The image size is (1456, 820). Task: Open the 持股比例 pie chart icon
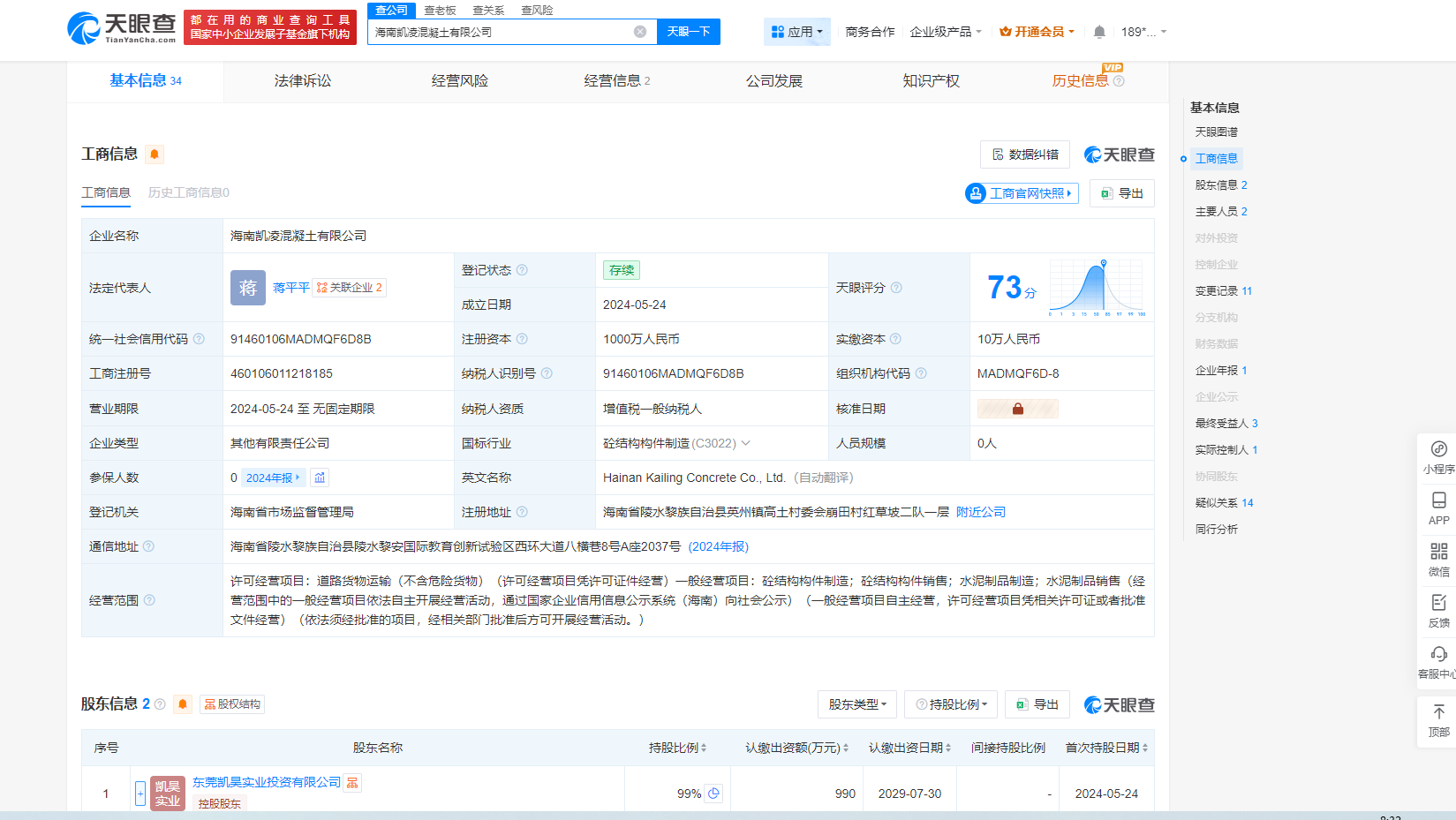[713, 794]
